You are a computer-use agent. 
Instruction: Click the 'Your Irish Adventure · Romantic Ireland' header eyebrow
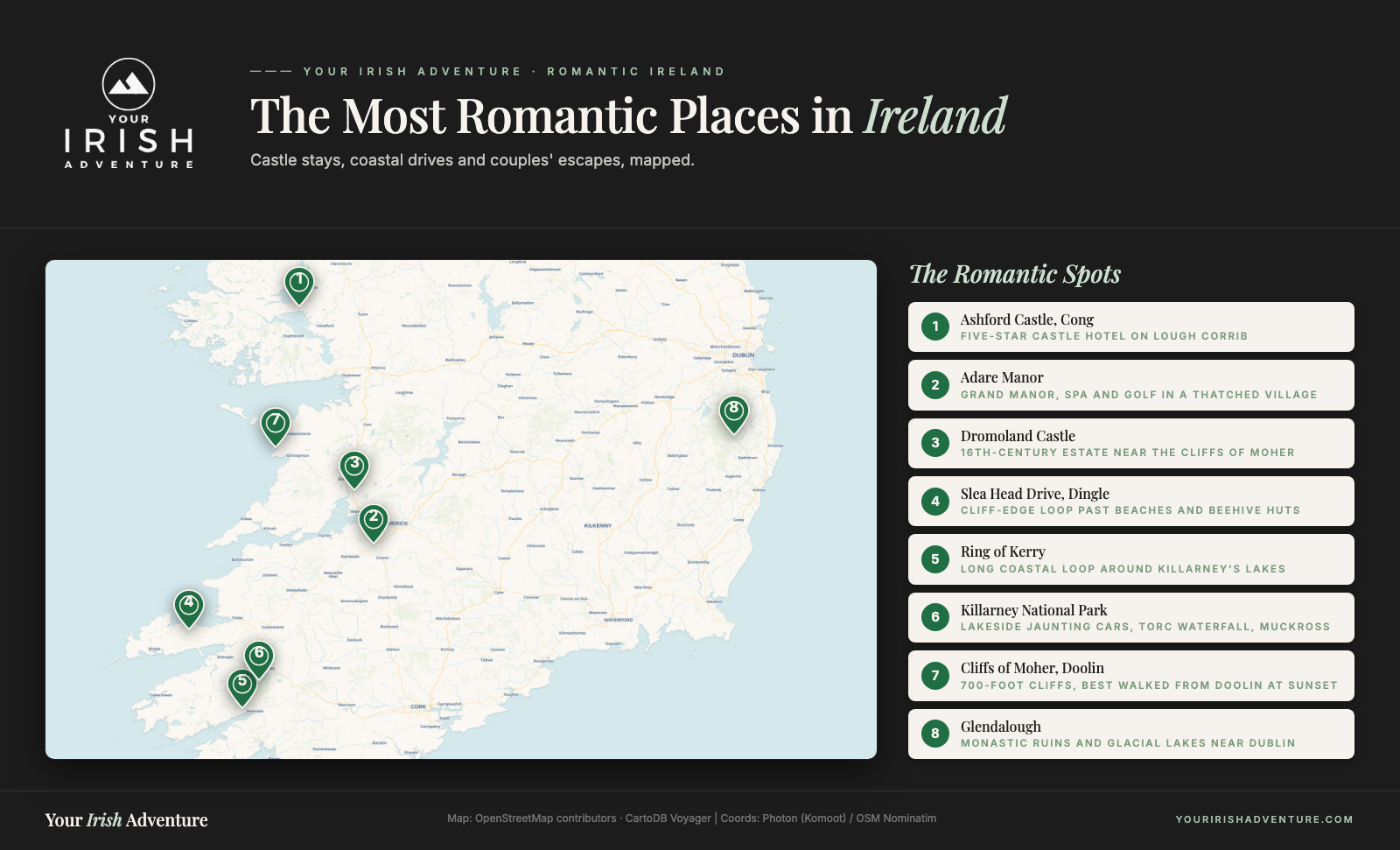pos(514,72)
